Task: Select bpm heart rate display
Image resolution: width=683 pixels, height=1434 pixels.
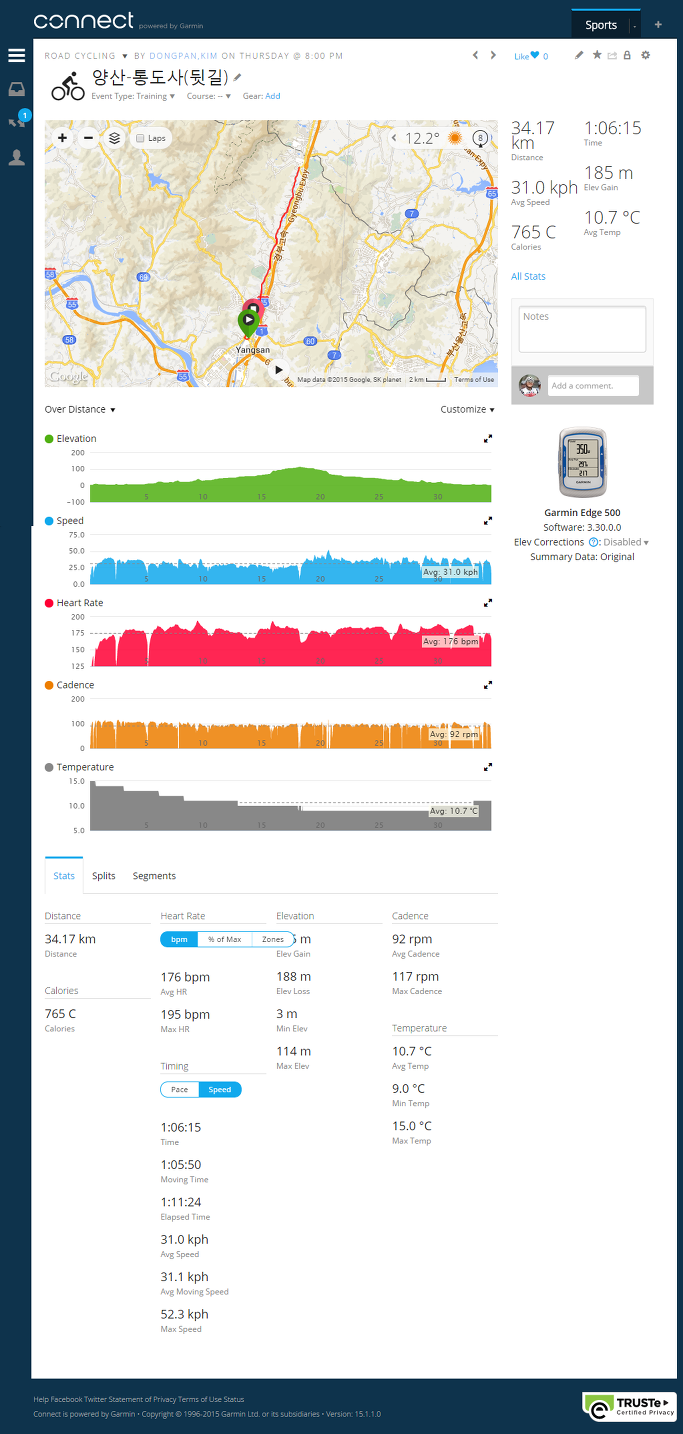Action: tap(179, 939)
